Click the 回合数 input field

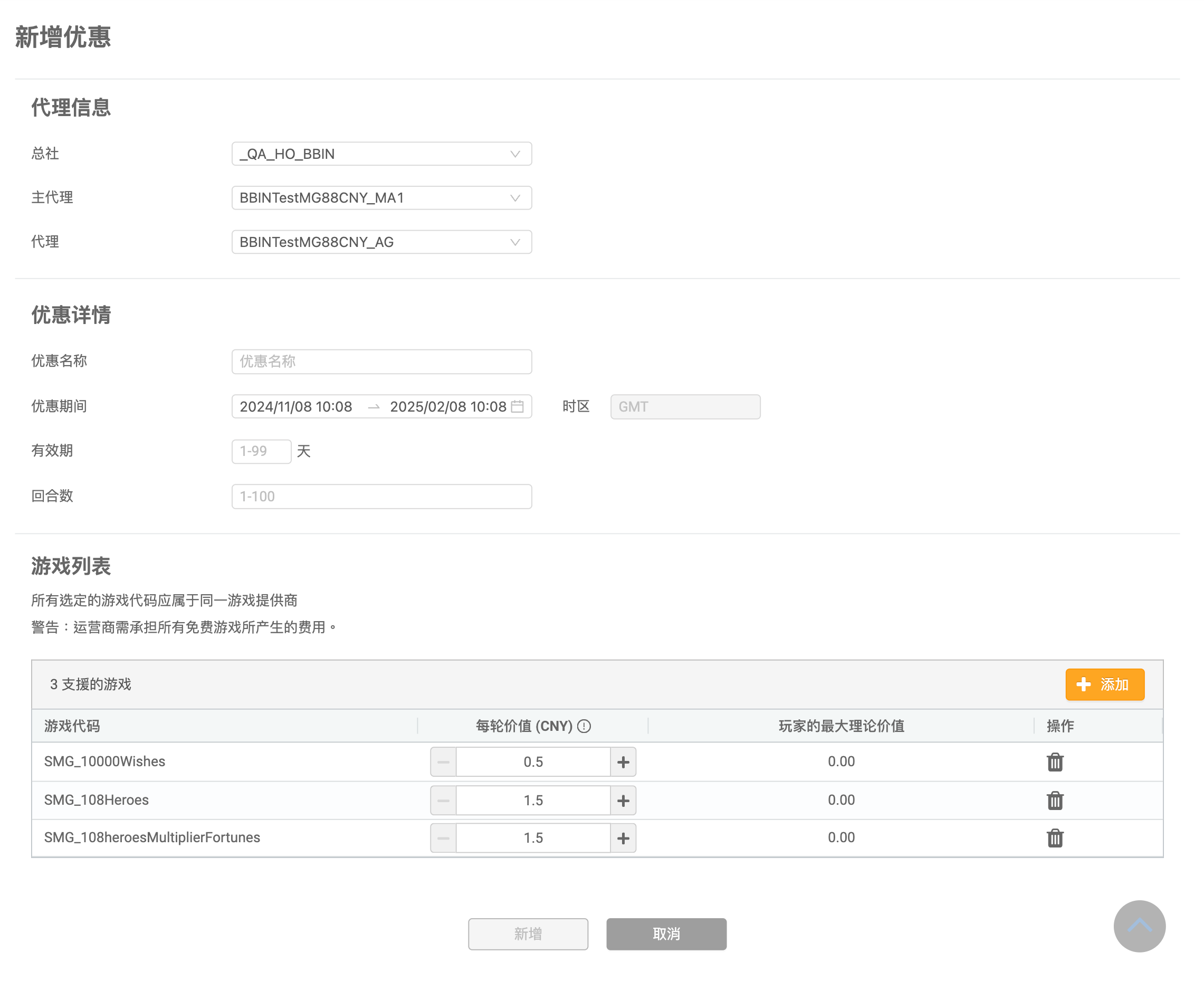pos(381,496)
